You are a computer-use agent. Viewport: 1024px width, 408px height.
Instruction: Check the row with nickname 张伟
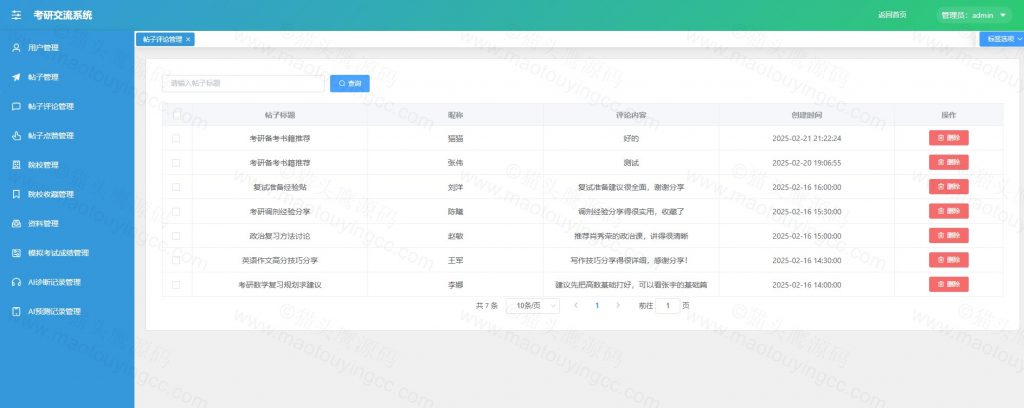click(x=176, y=163)
